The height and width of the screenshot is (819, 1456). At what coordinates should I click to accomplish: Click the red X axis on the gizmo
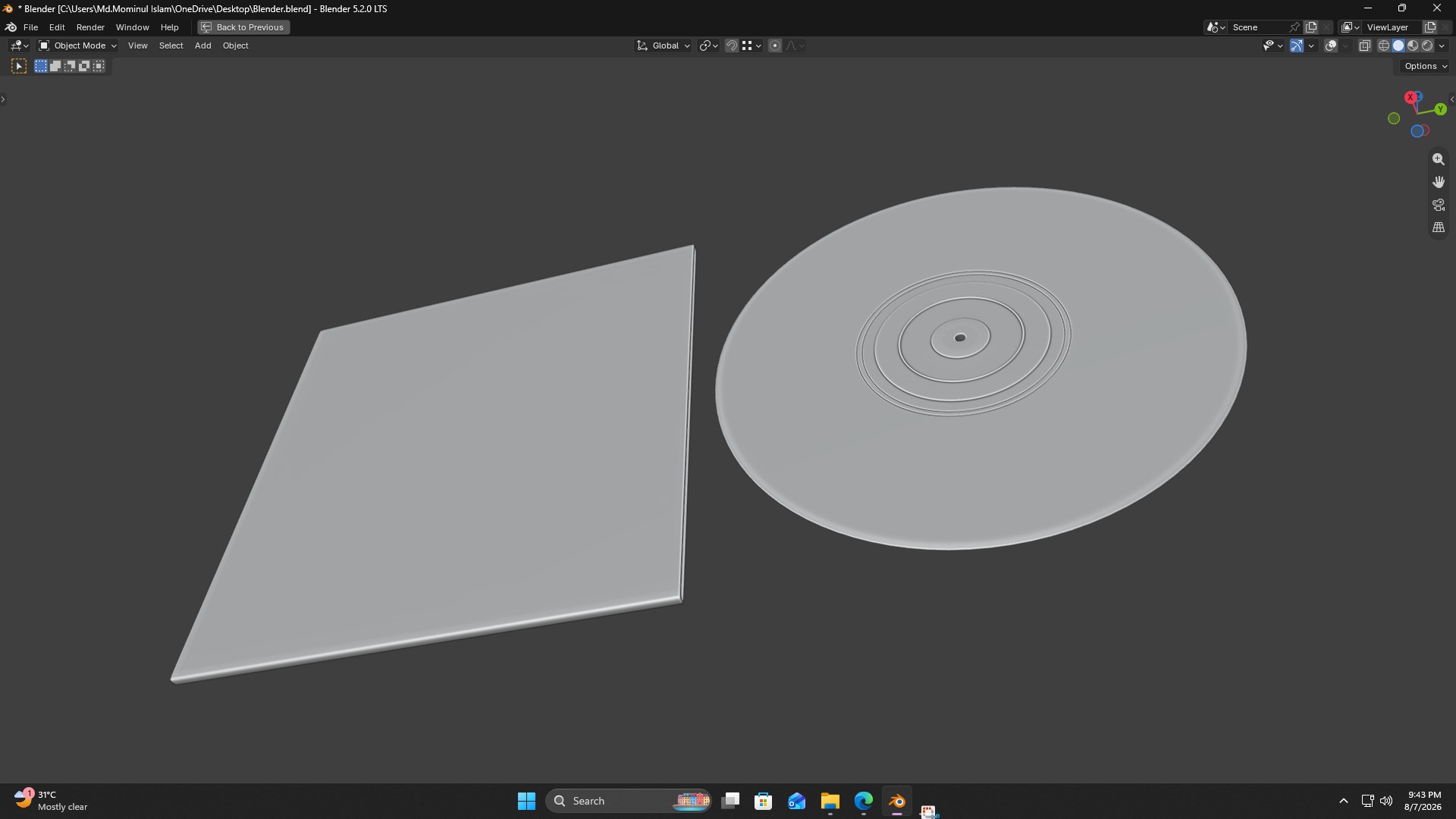tap(1410, 97)
